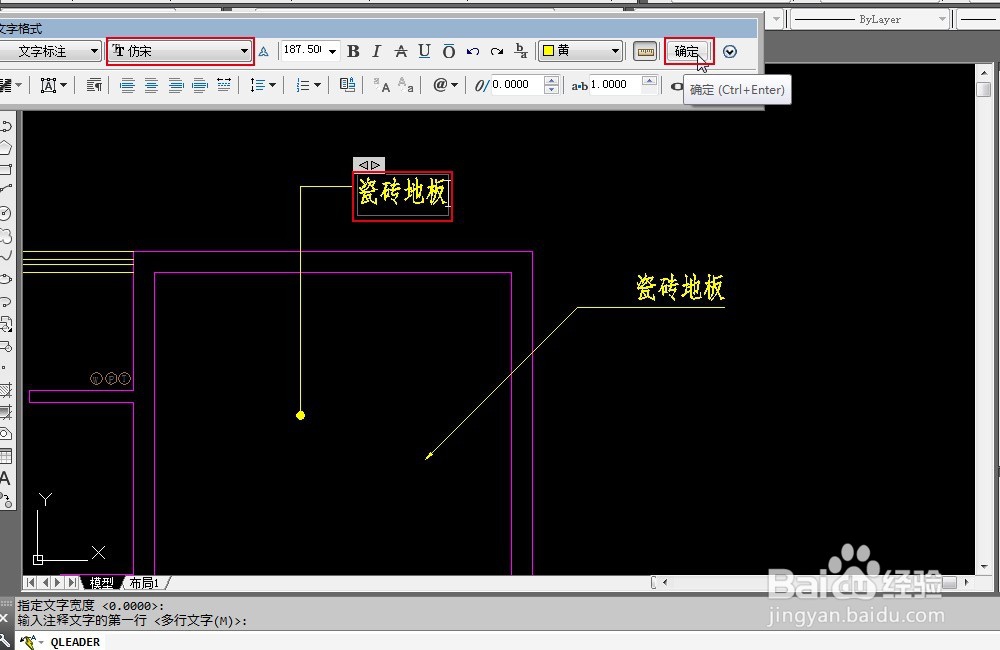Jump to the last layout tab
Viewport: 1000px width, 650px height.
pyautogui.click(x=72, y=582)
